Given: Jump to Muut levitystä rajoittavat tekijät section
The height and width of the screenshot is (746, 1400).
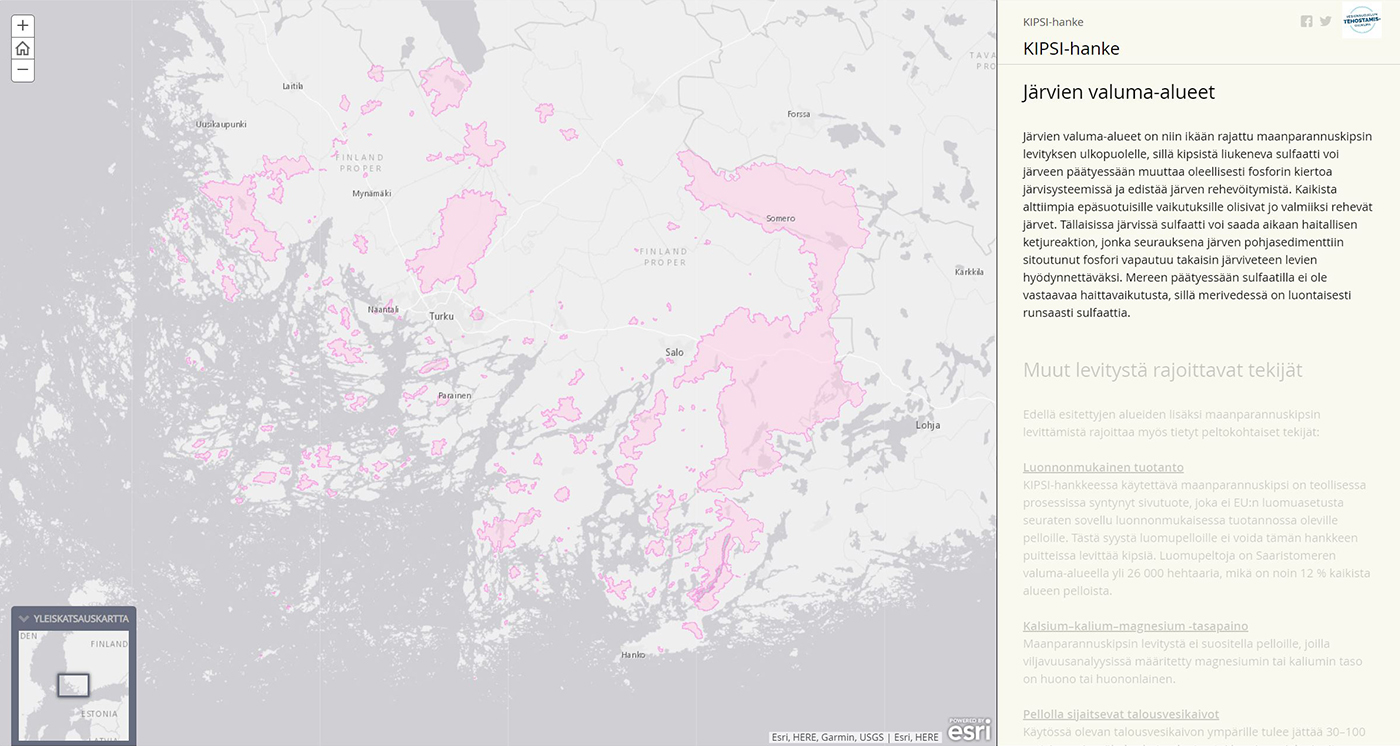Looking at the screenshot, I should pos(1162,370).
